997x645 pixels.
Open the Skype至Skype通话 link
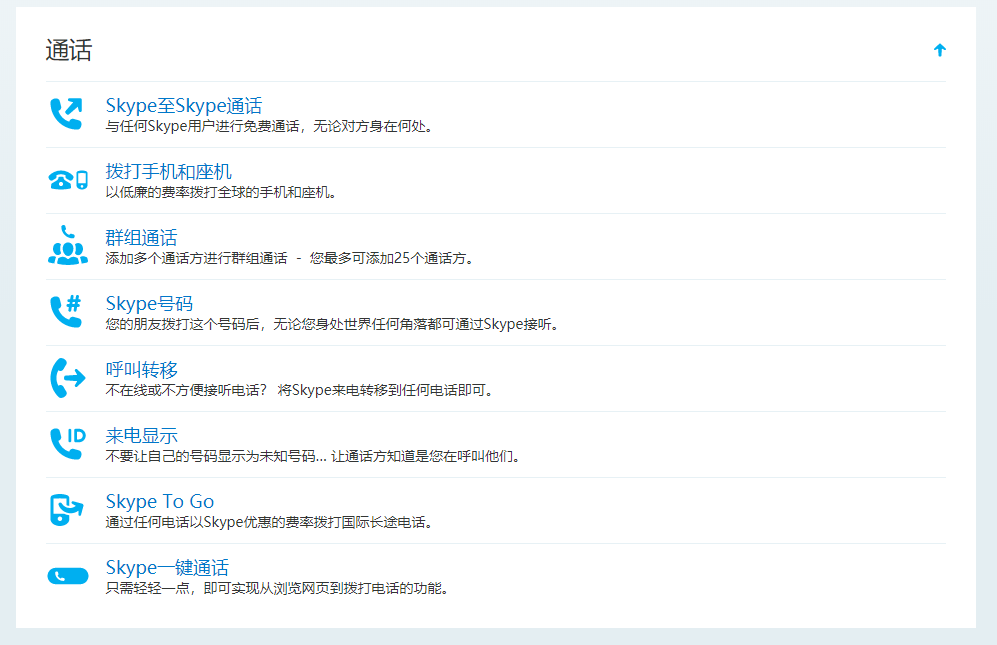tap(184, 106)
